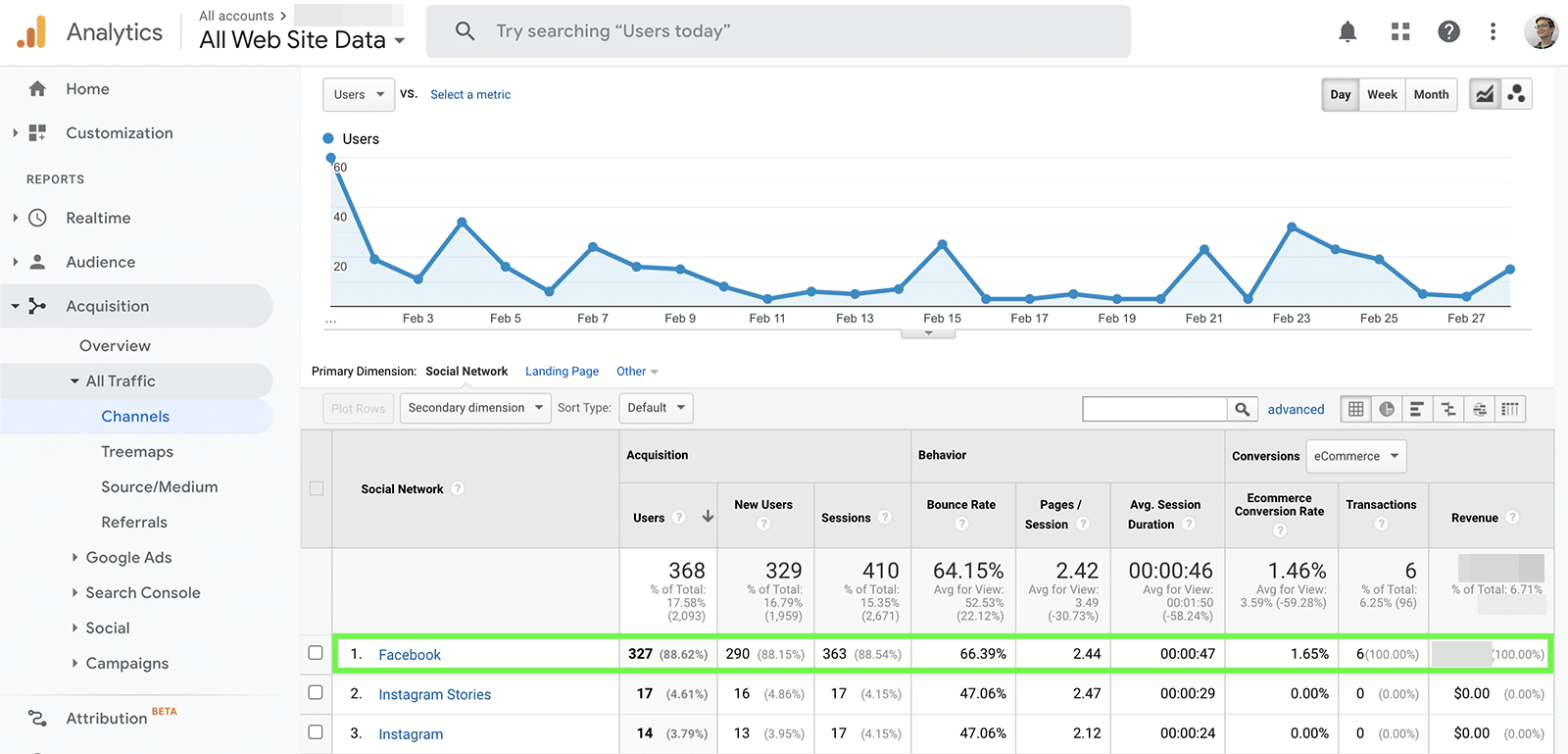Click the Plot Rows button
The image size is (1568, 754).
click(358, 409)
